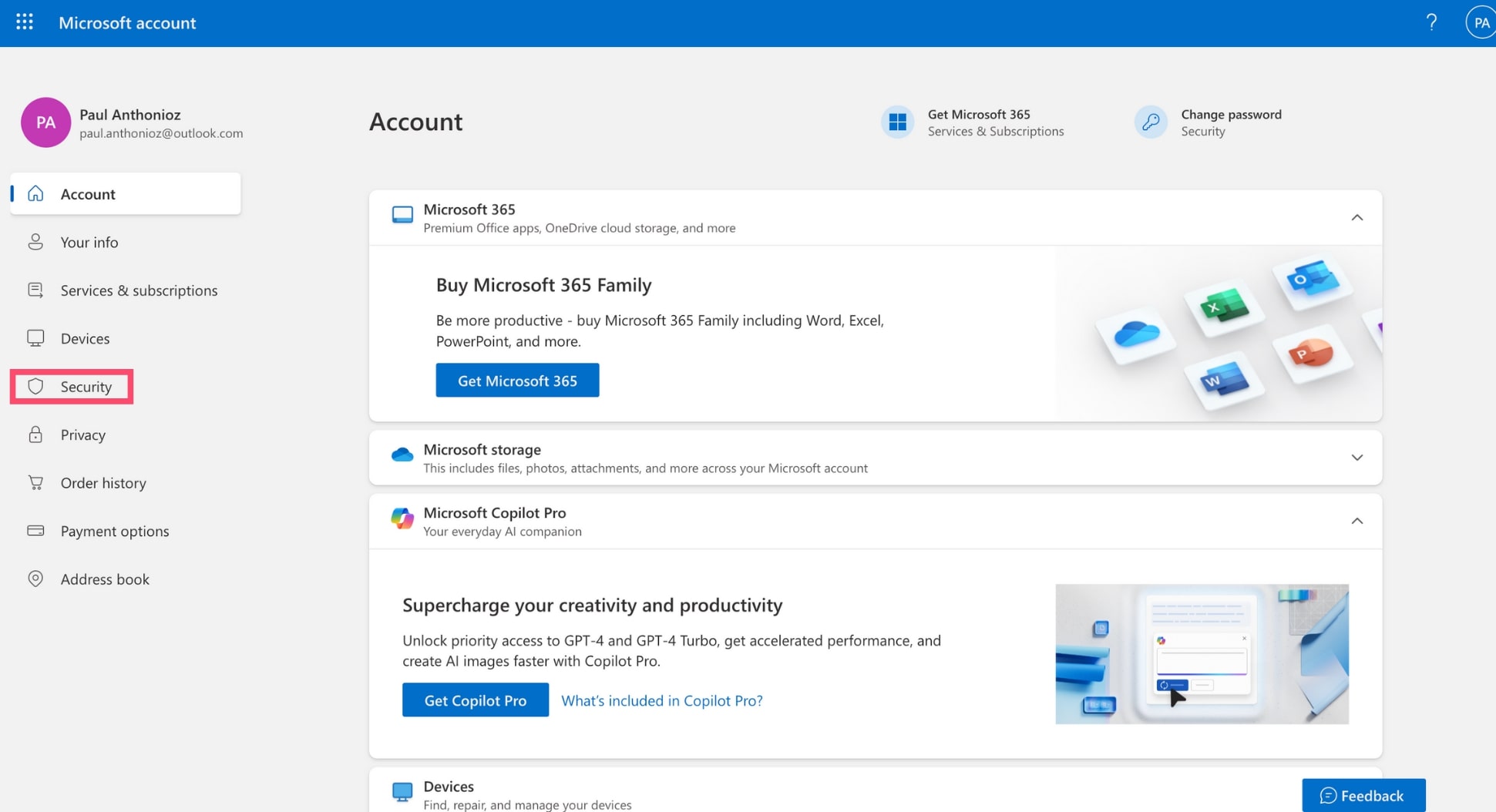Click the Get Microsoft 365 Windows logo icon

pyautogui.click(x=897, y=122)
